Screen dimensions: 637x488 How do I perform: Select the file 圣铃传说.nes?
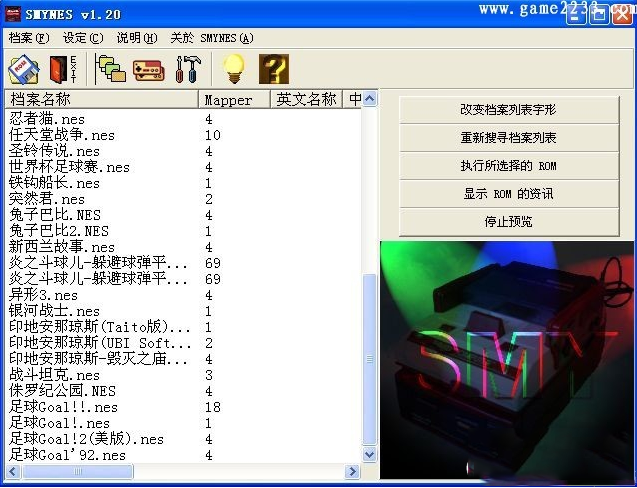click(x=54, y=151)
